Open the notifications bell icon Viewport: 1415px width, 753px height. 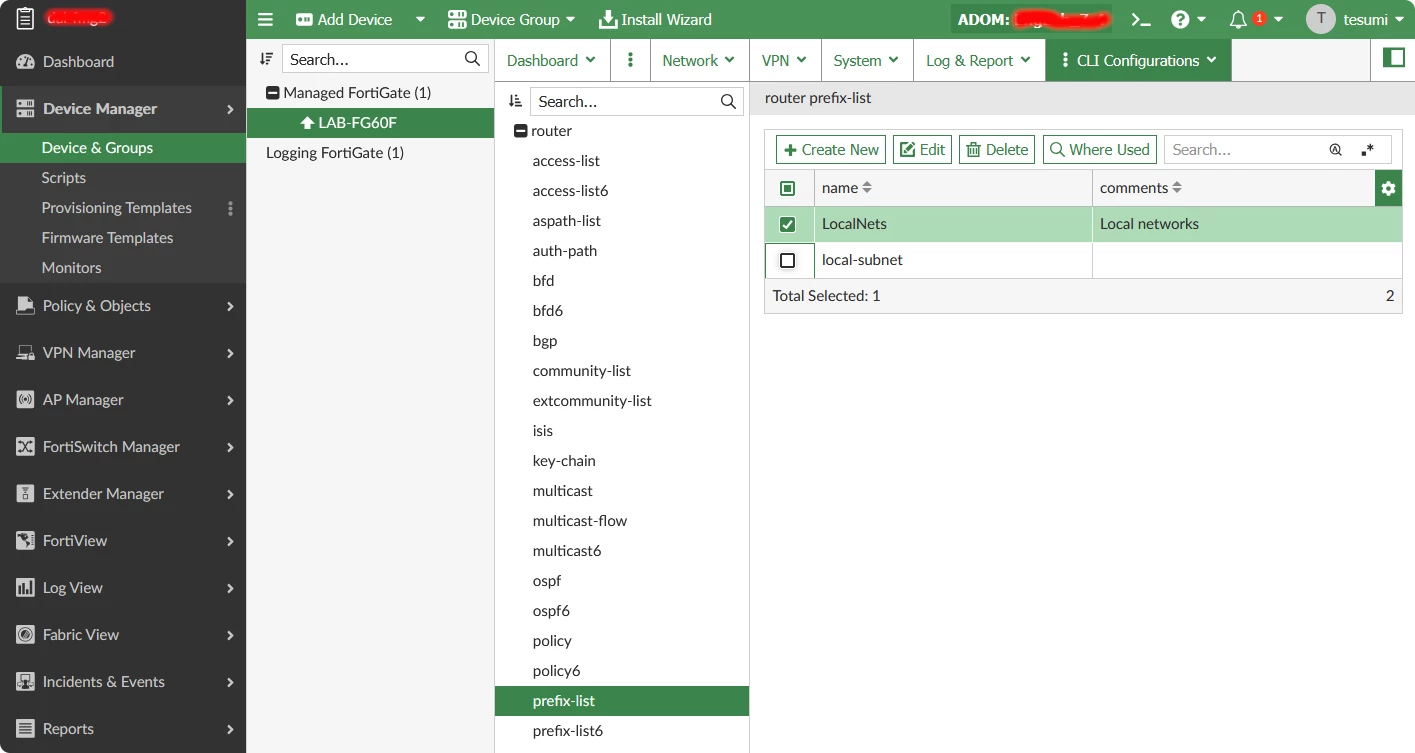point(1238,20)
